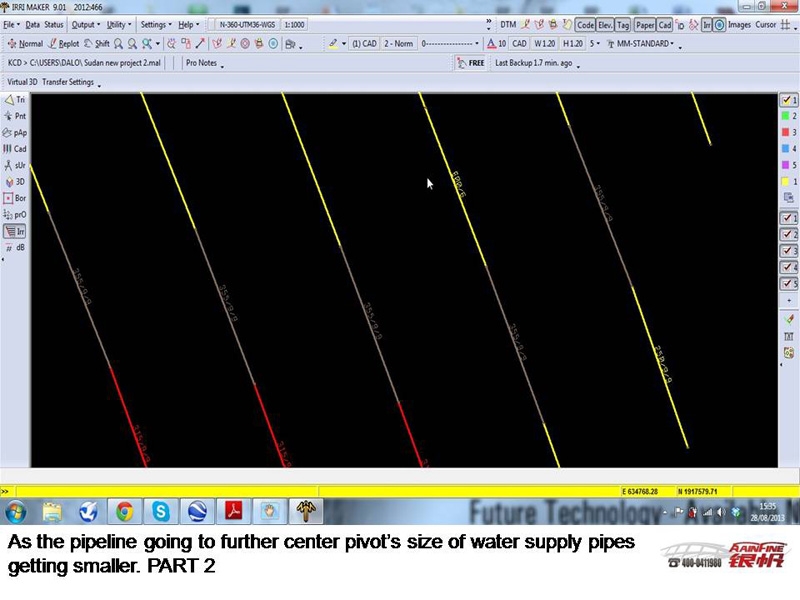Toggle the Elev. display button
The width and height of the screenshot is (800, 600).
click(x=605, y=25)
